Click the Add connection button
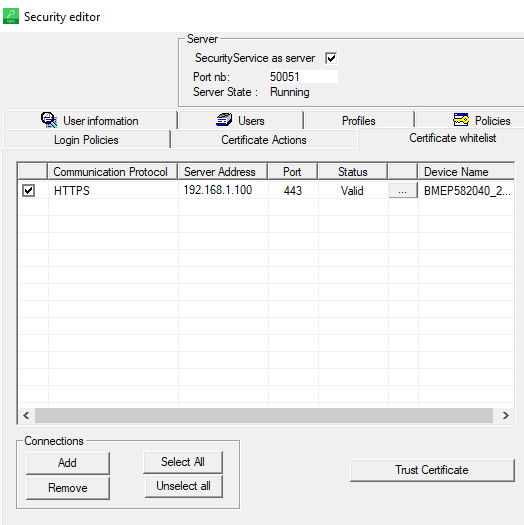This screenshot has width=524, height=525. pos(68,463)
